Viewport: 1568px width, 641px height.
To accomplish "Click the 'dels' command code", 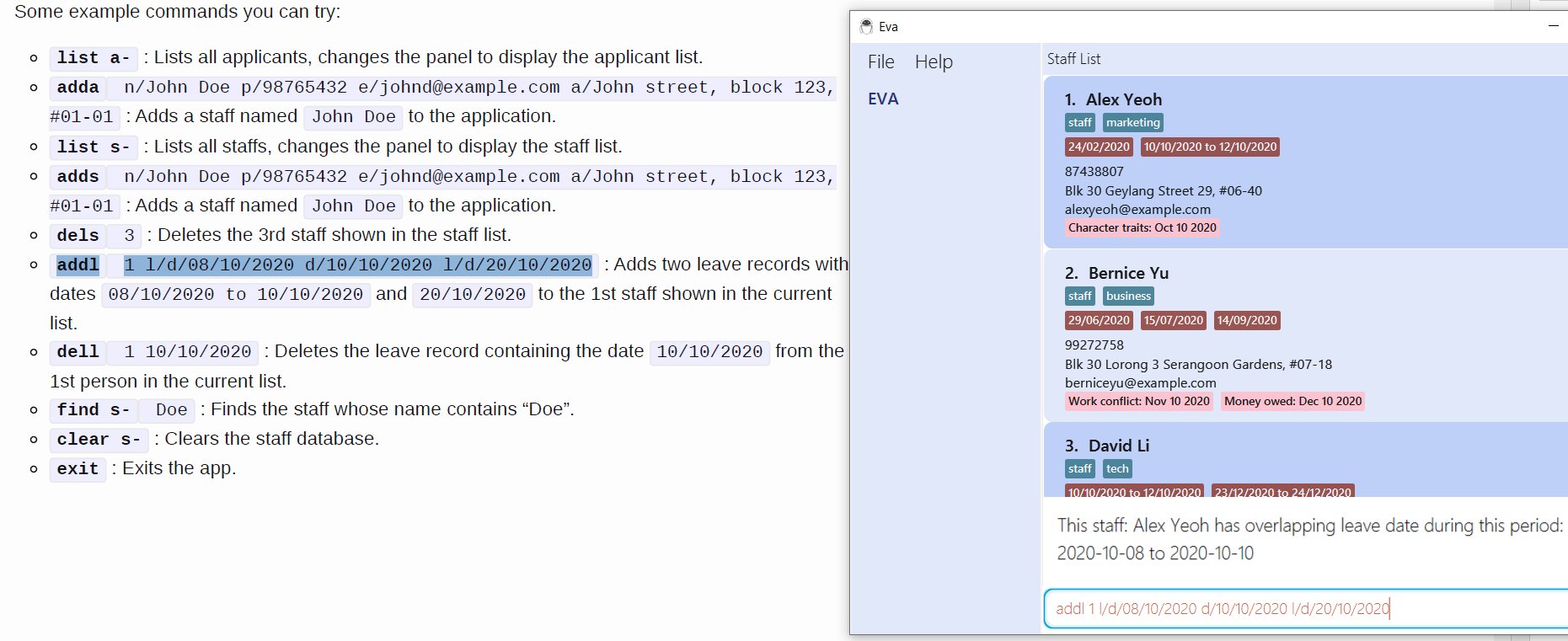I will click(x=78, y=235).
